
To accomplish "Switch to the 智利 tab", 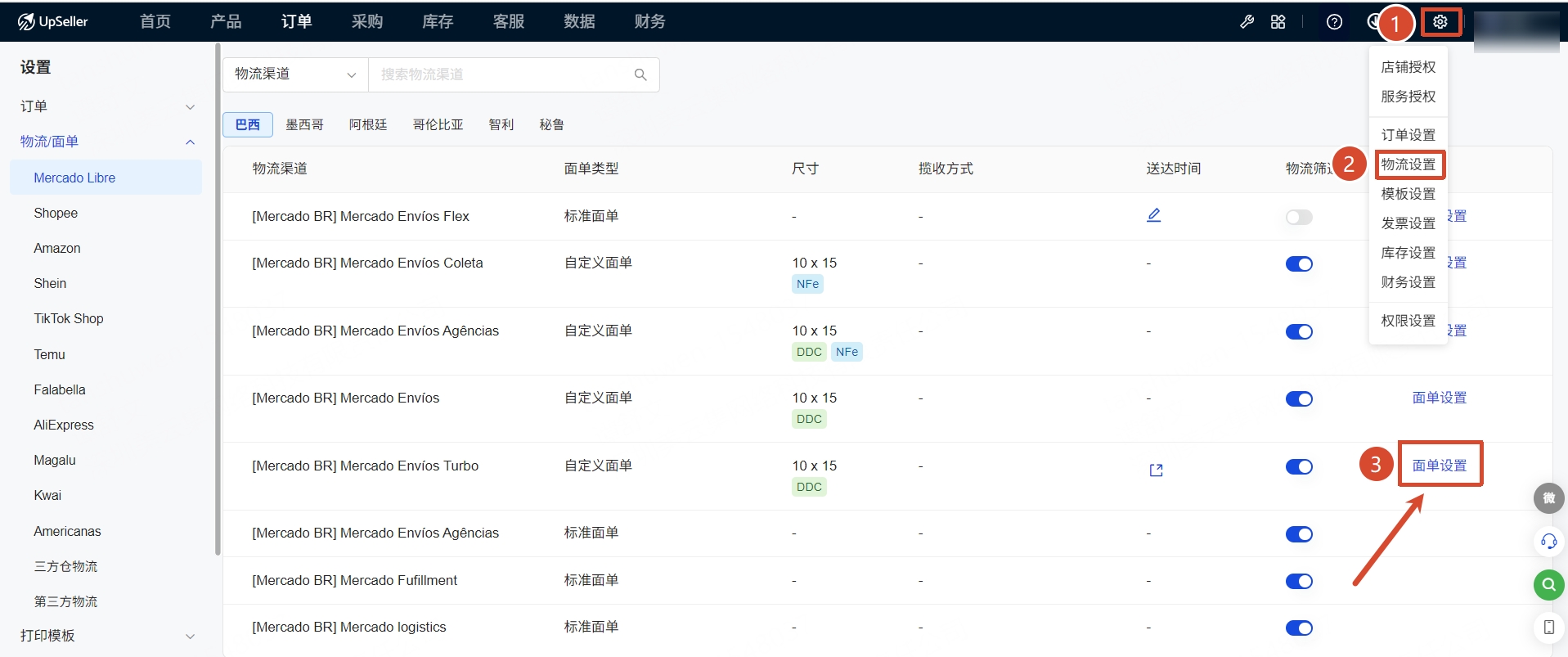I will point(501,124).
